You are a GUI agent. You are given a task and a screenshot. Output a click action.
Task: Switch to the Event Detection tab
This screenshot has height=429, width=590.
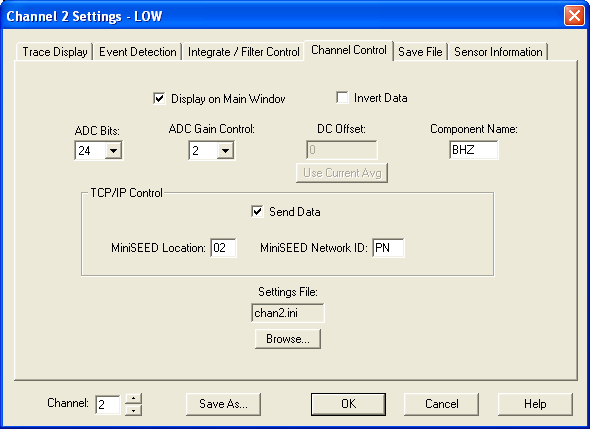(x=138, y=52)
